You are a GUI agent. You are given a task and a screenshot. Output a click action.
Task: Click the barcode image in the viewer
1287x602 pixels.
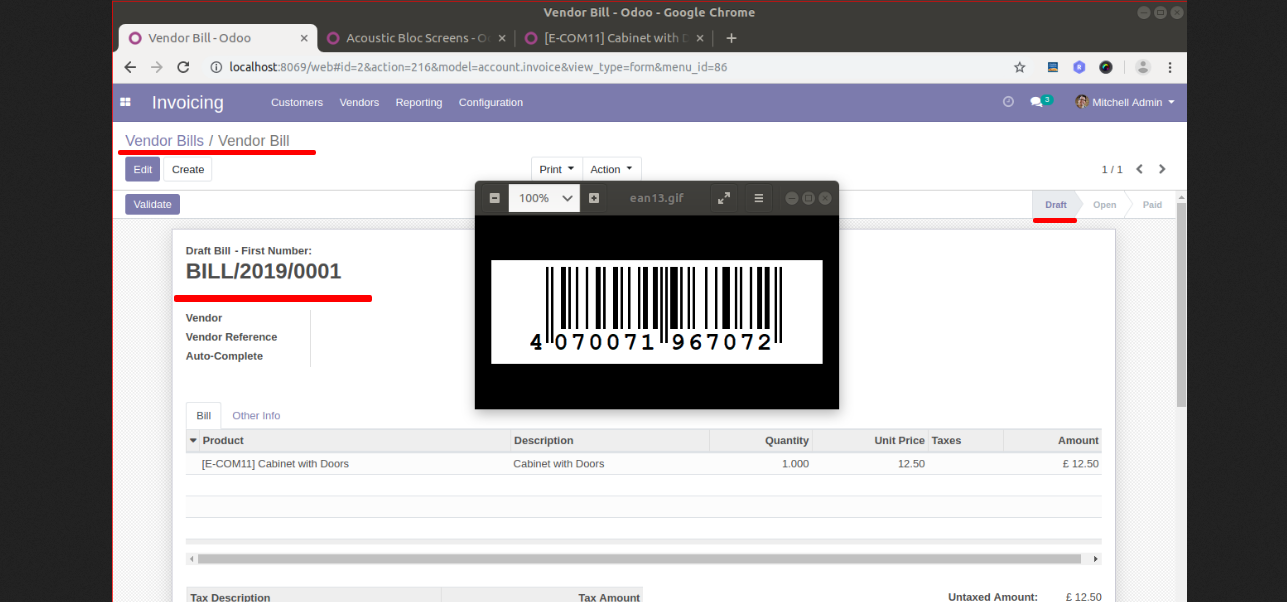point(656,311)
